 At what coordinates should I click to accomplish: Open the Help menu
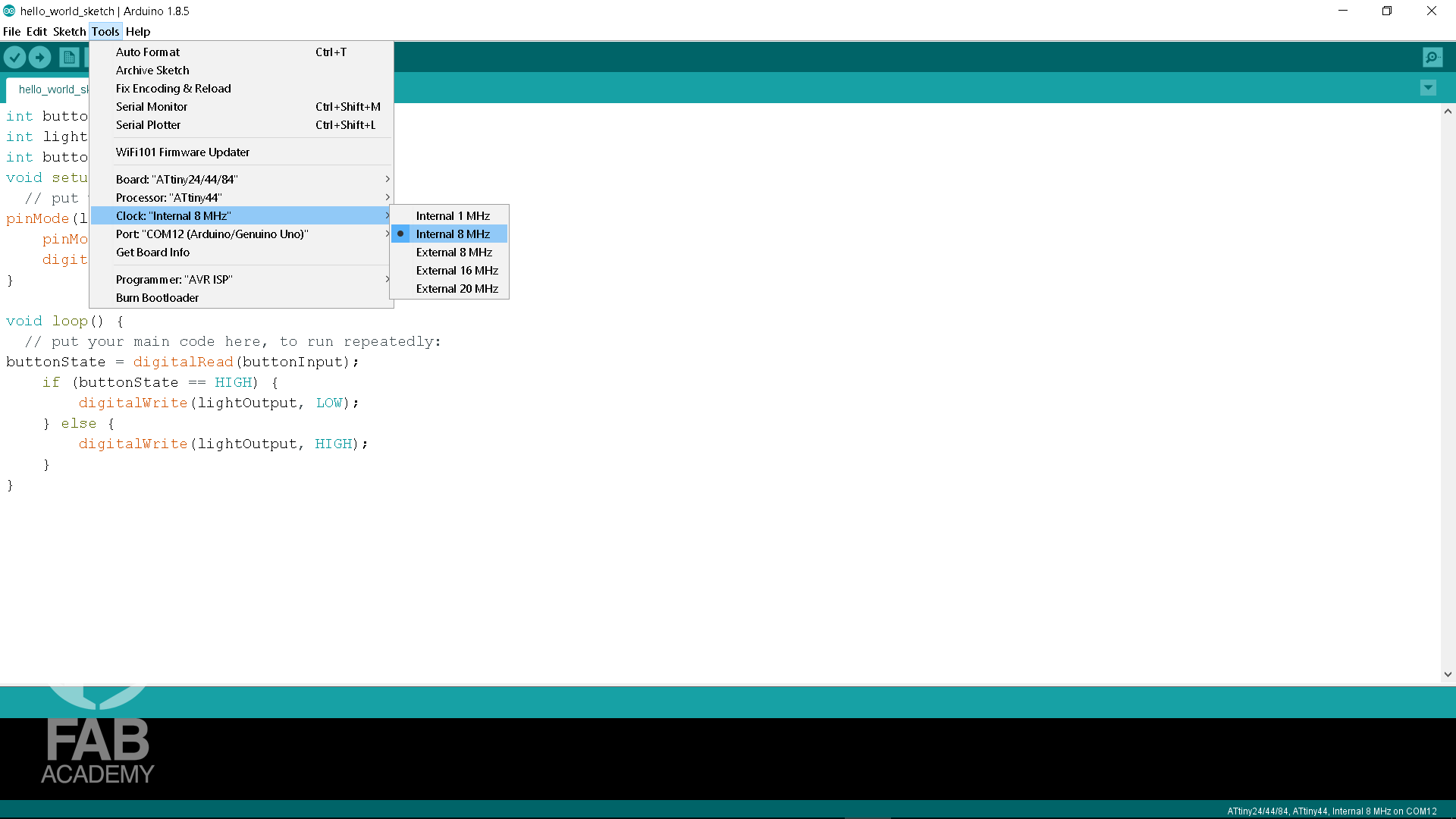[138, 32]
